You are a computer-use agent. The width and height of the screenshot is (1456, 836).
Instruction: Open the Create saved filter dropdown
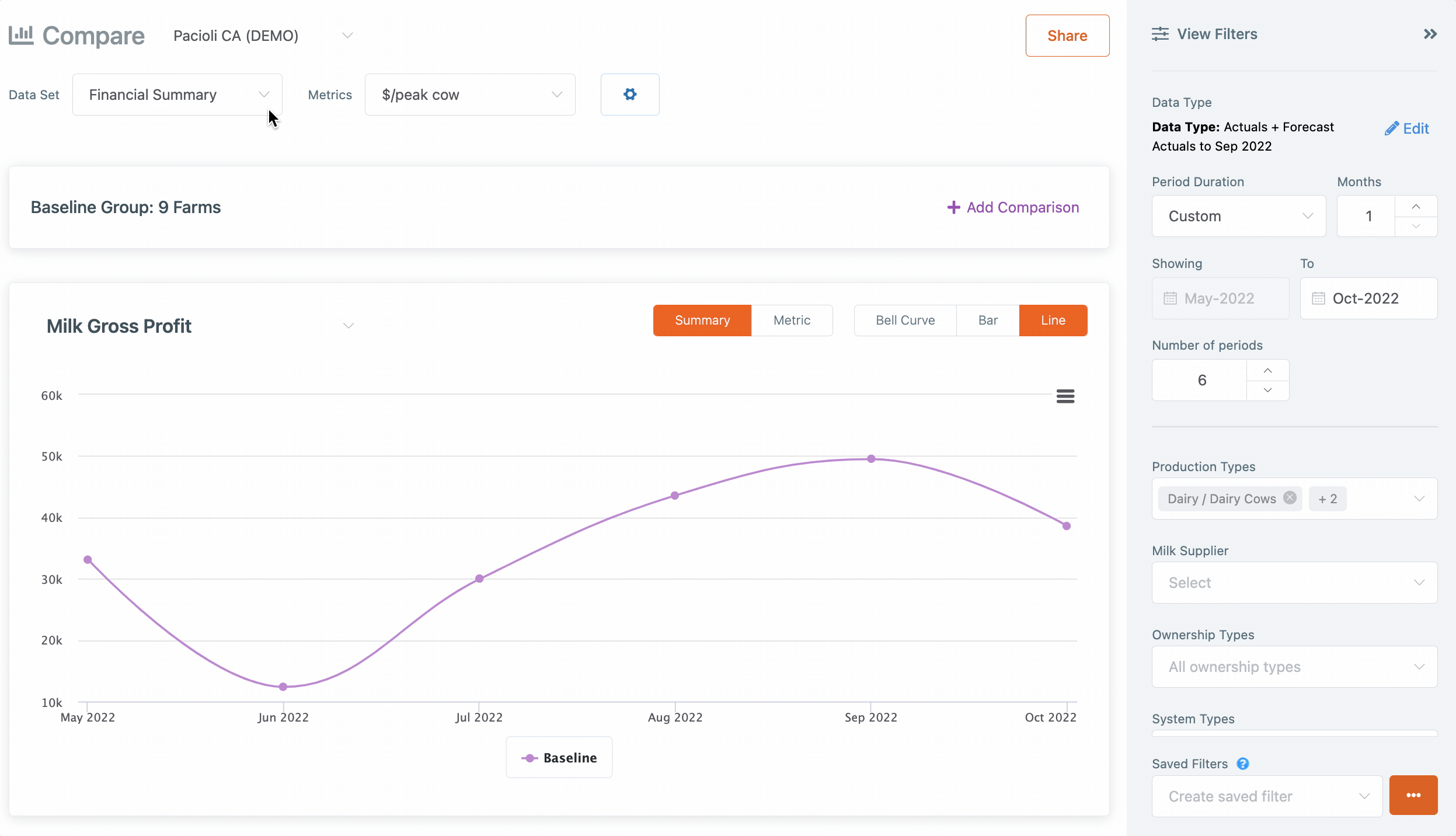[1267, 796]
